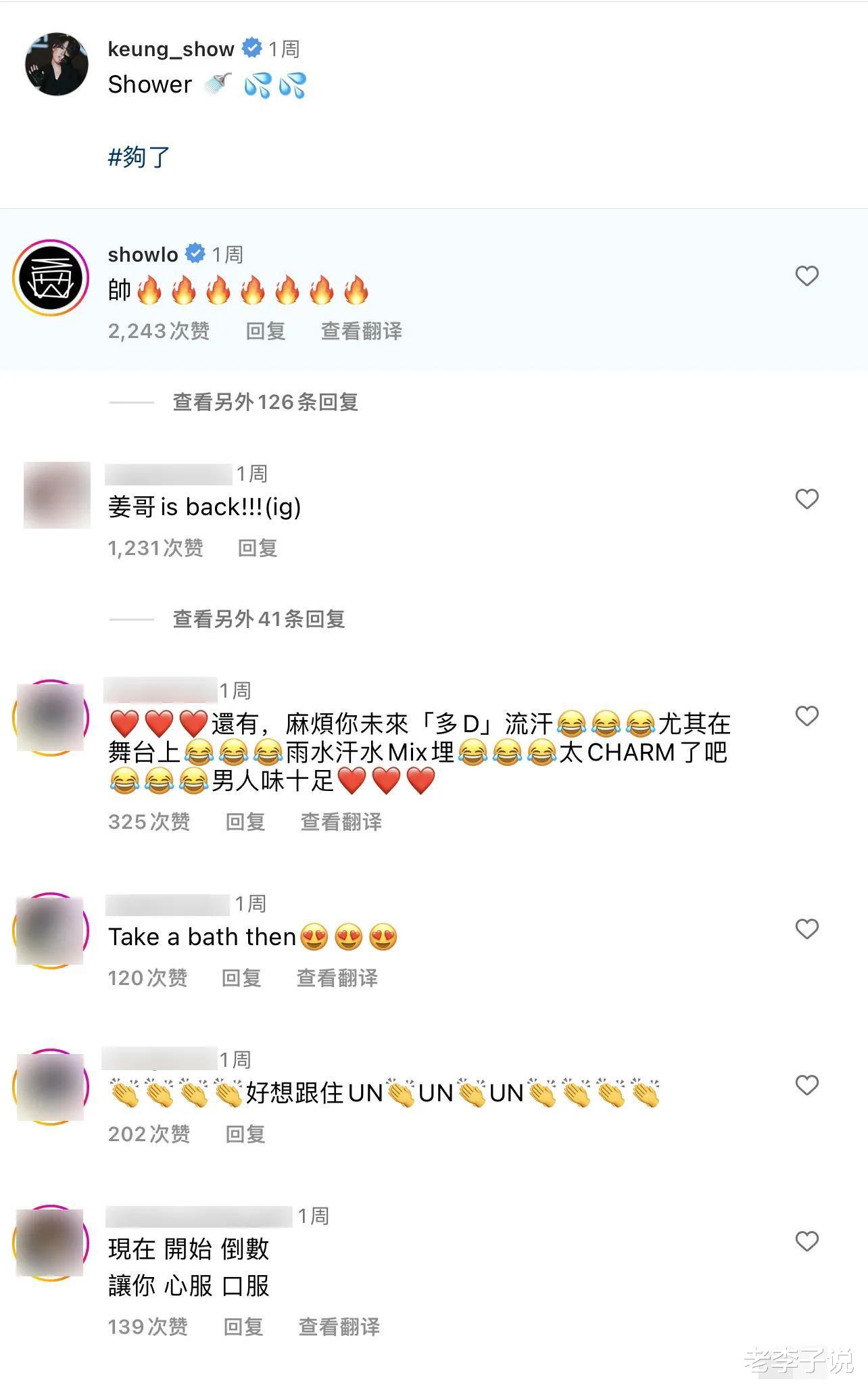View 2,243 likes on showlo's comment

159,331
